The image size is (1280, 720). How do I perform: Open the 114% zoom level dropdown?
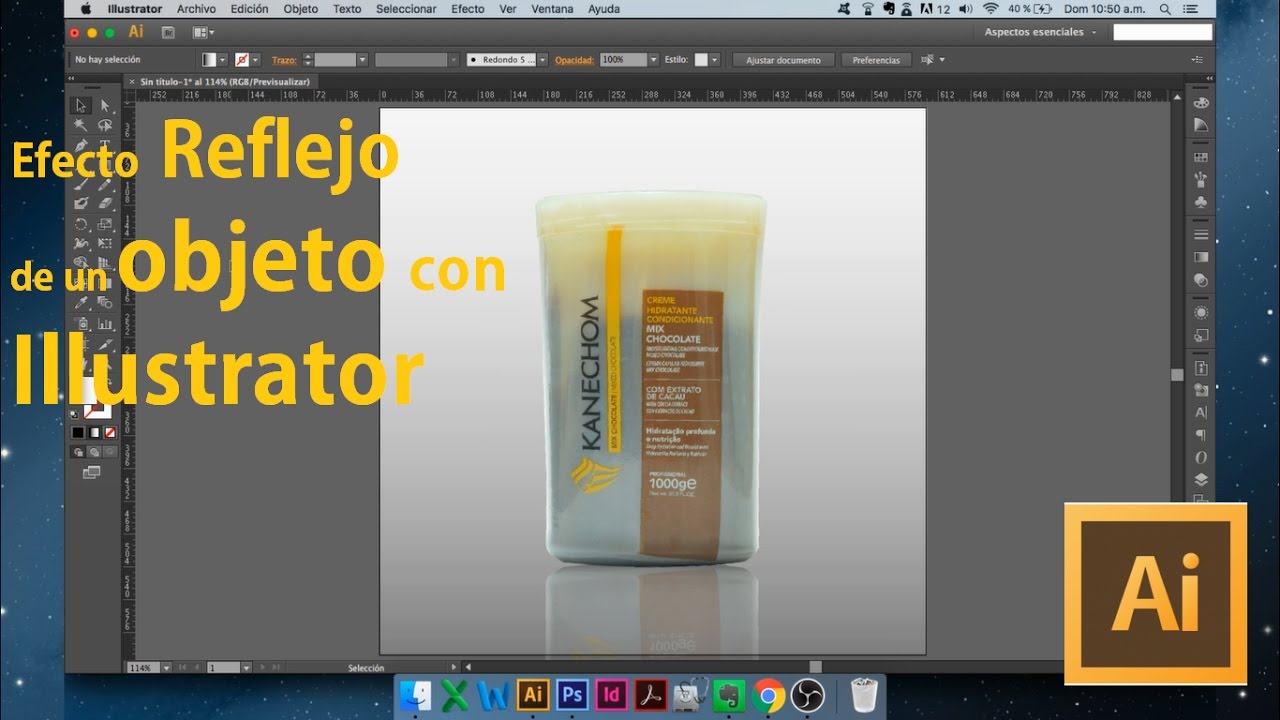(x=166, y=667)
